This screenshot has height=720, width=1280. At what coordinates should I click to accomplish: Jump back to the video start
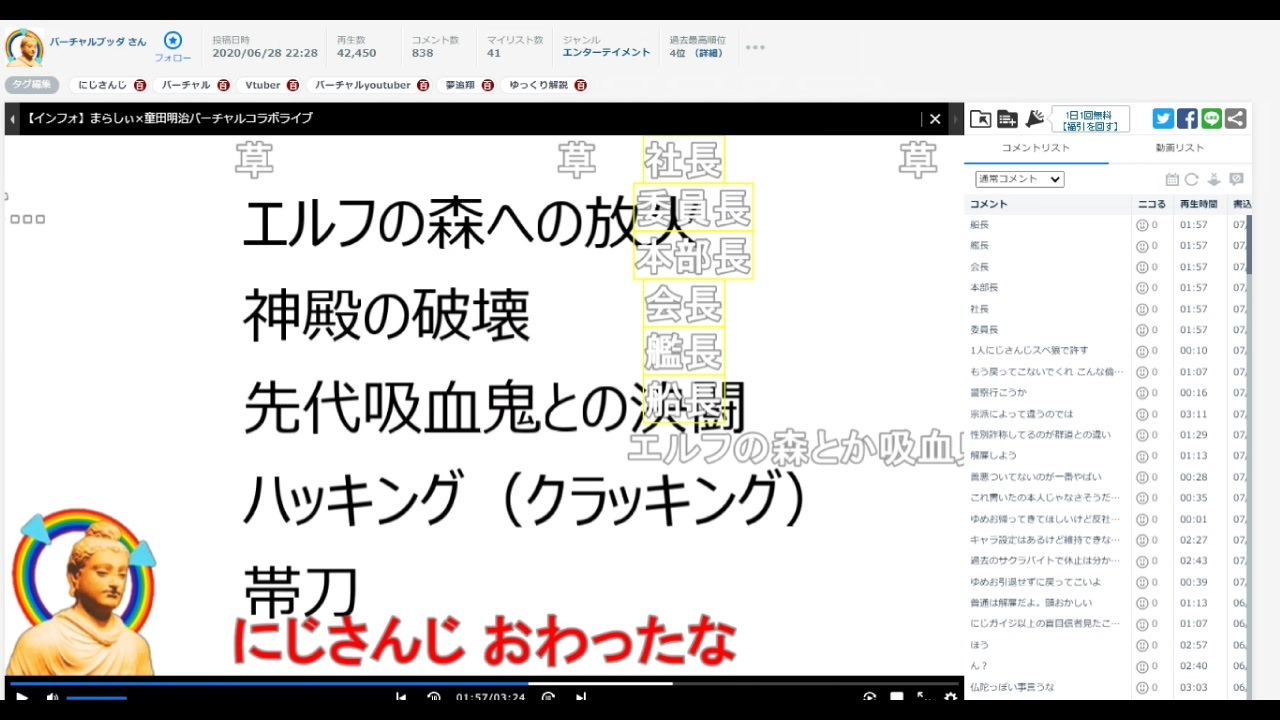401,697
